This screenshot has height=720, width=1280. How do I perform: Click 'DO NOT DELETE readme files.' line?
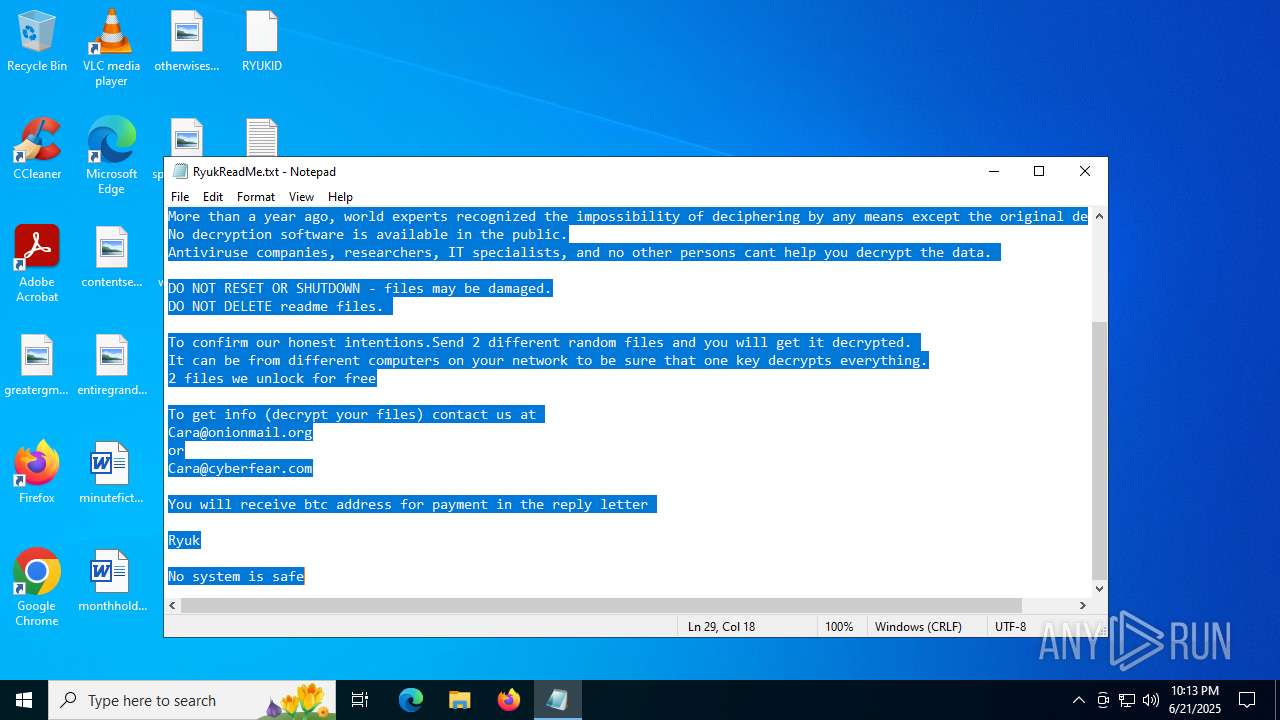click(276, 306)
